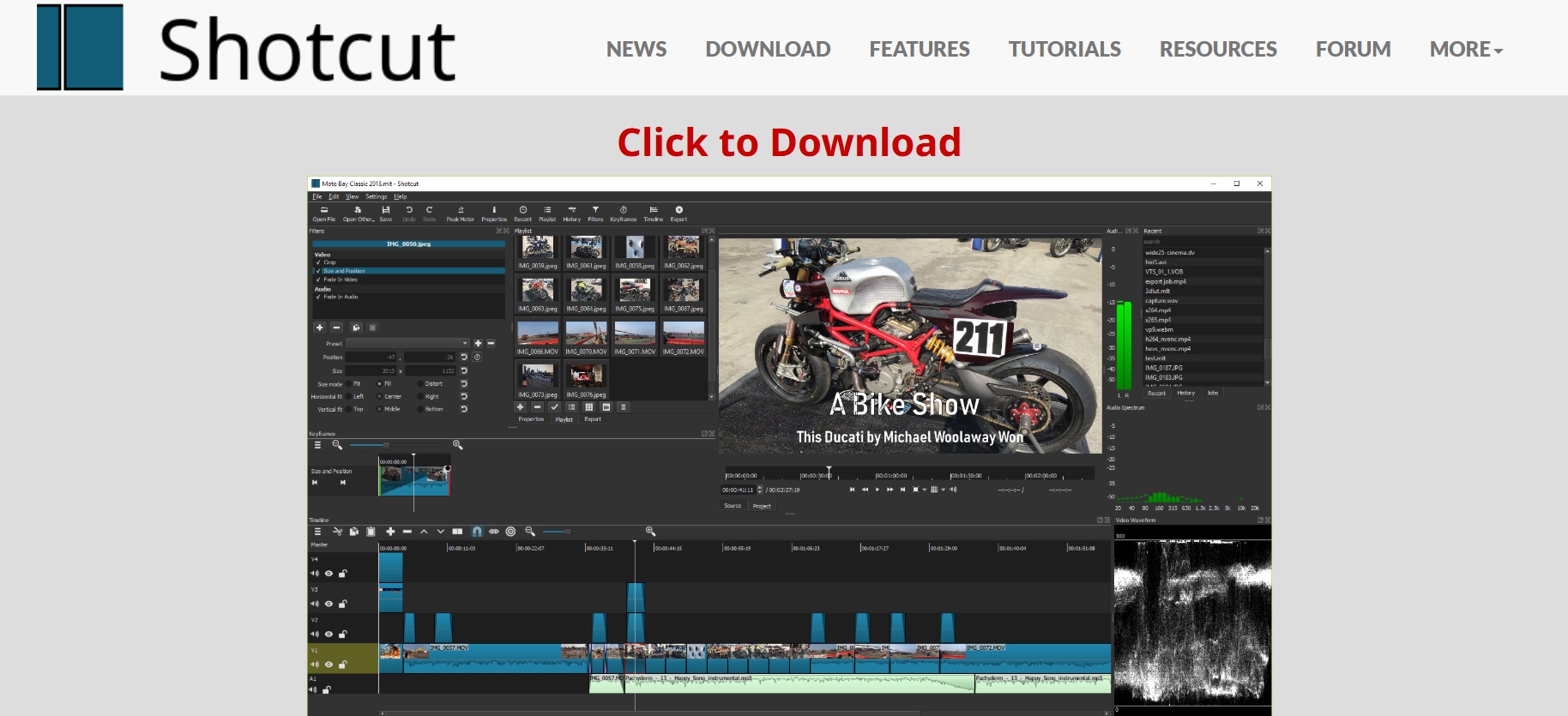Add a filter with the plus icon
1568x716 pixels.
[320, 328]
